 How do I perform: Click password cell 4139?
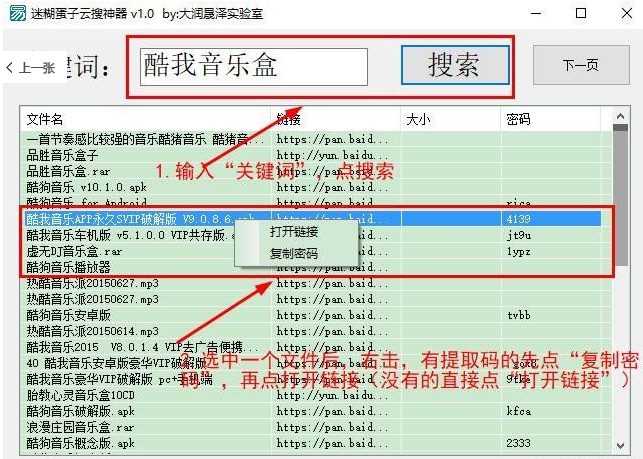[518, 219]
